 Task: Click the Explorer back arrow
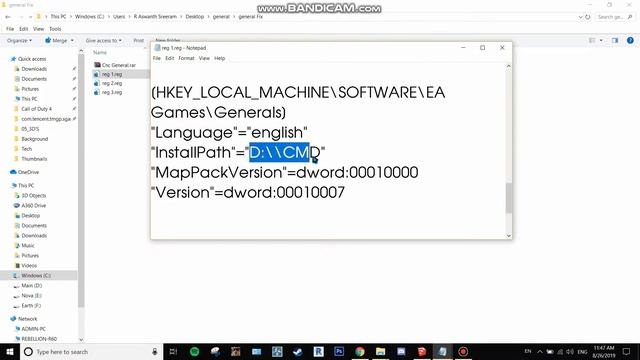click(8, 17)
